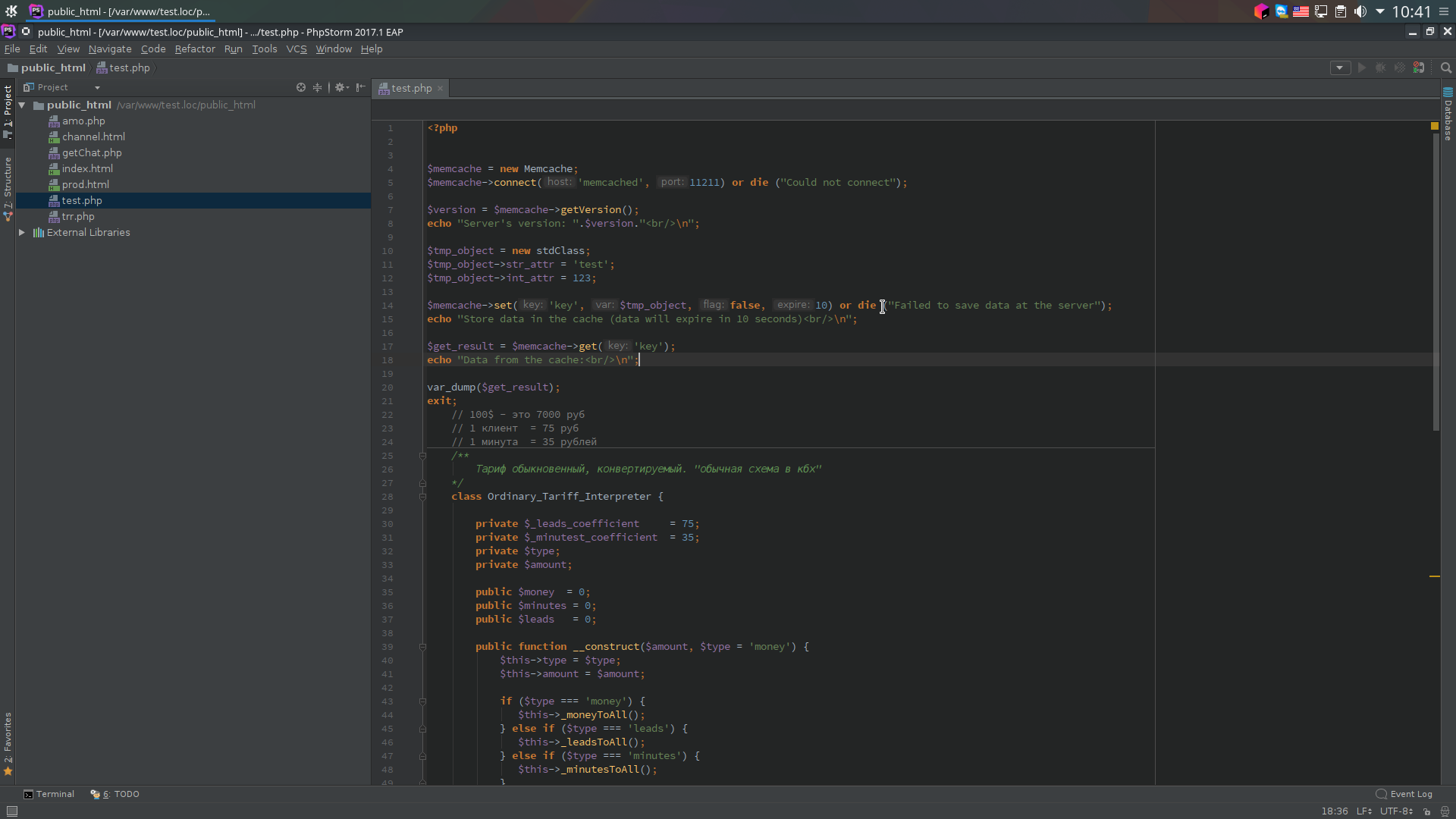The image size is (1456, 819).
Task: Expand the External Libraries node
Action: (22, 233)
